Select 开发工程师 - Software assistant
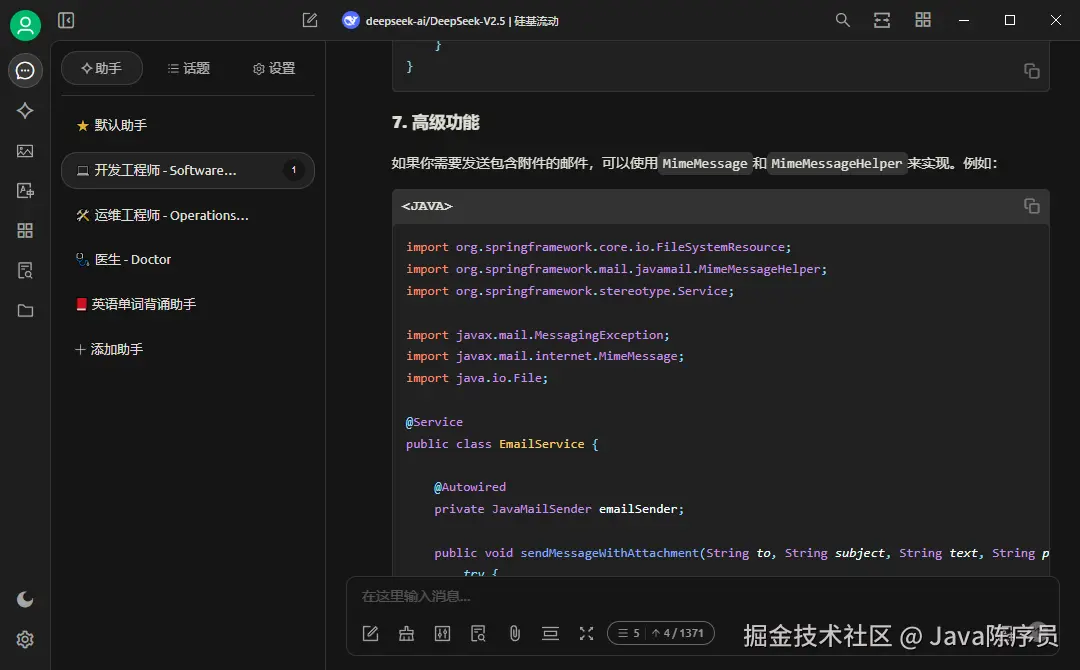 (187, 170)
